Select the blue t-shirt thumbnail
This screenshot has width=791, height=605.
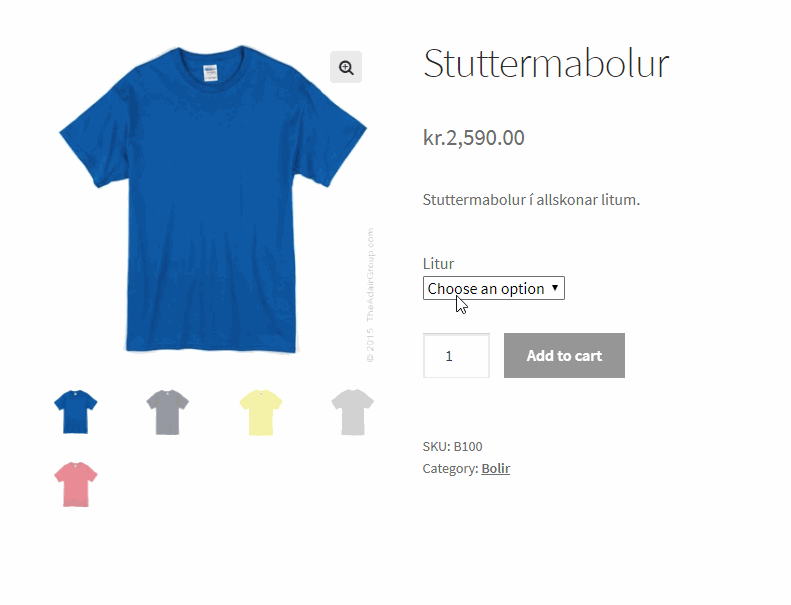[x=76, y=412]
